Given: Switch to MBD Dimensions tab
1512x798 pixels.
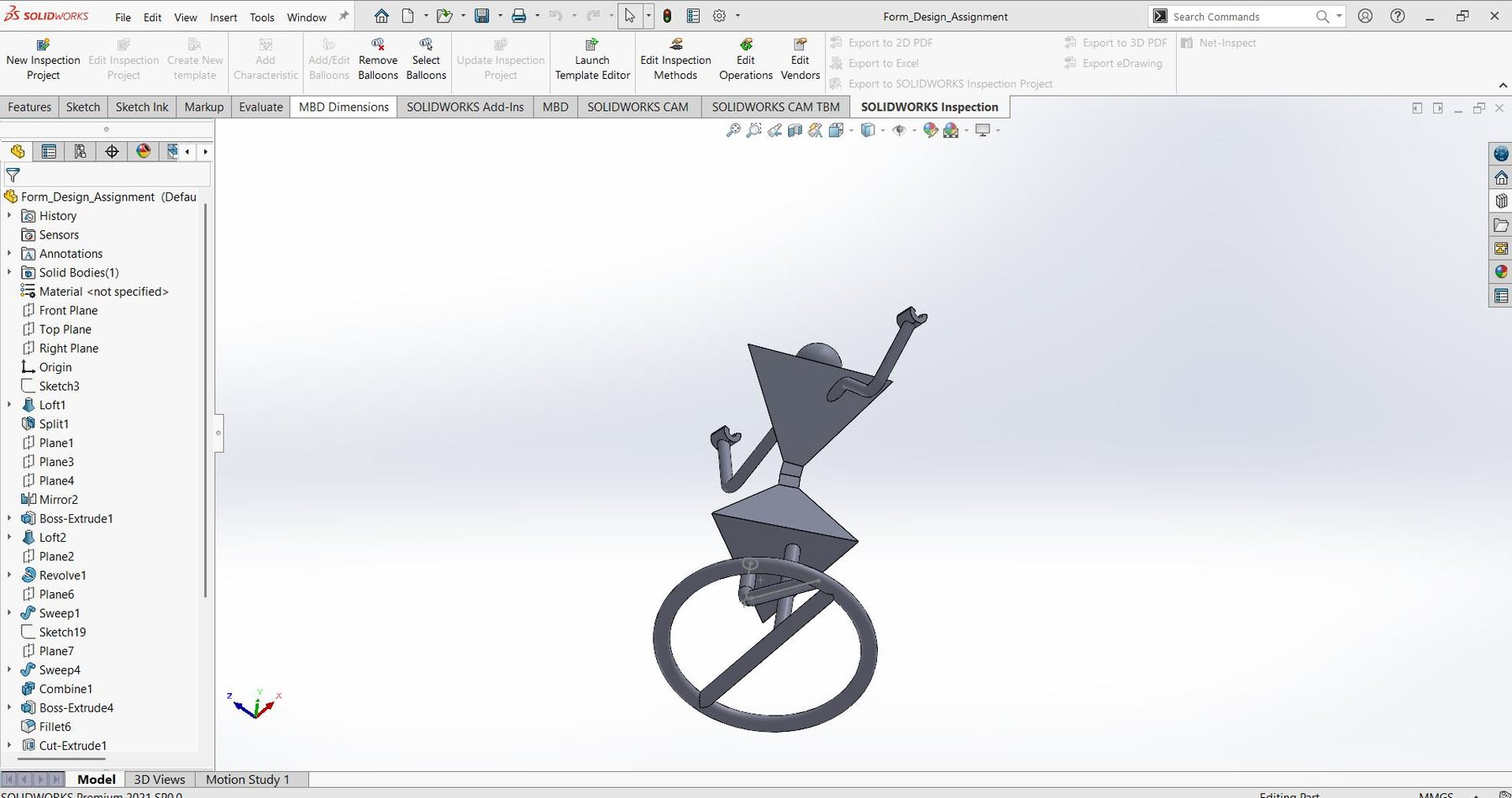Looking at the screenshot, I should pyautogui.click(x=344, y=107).
